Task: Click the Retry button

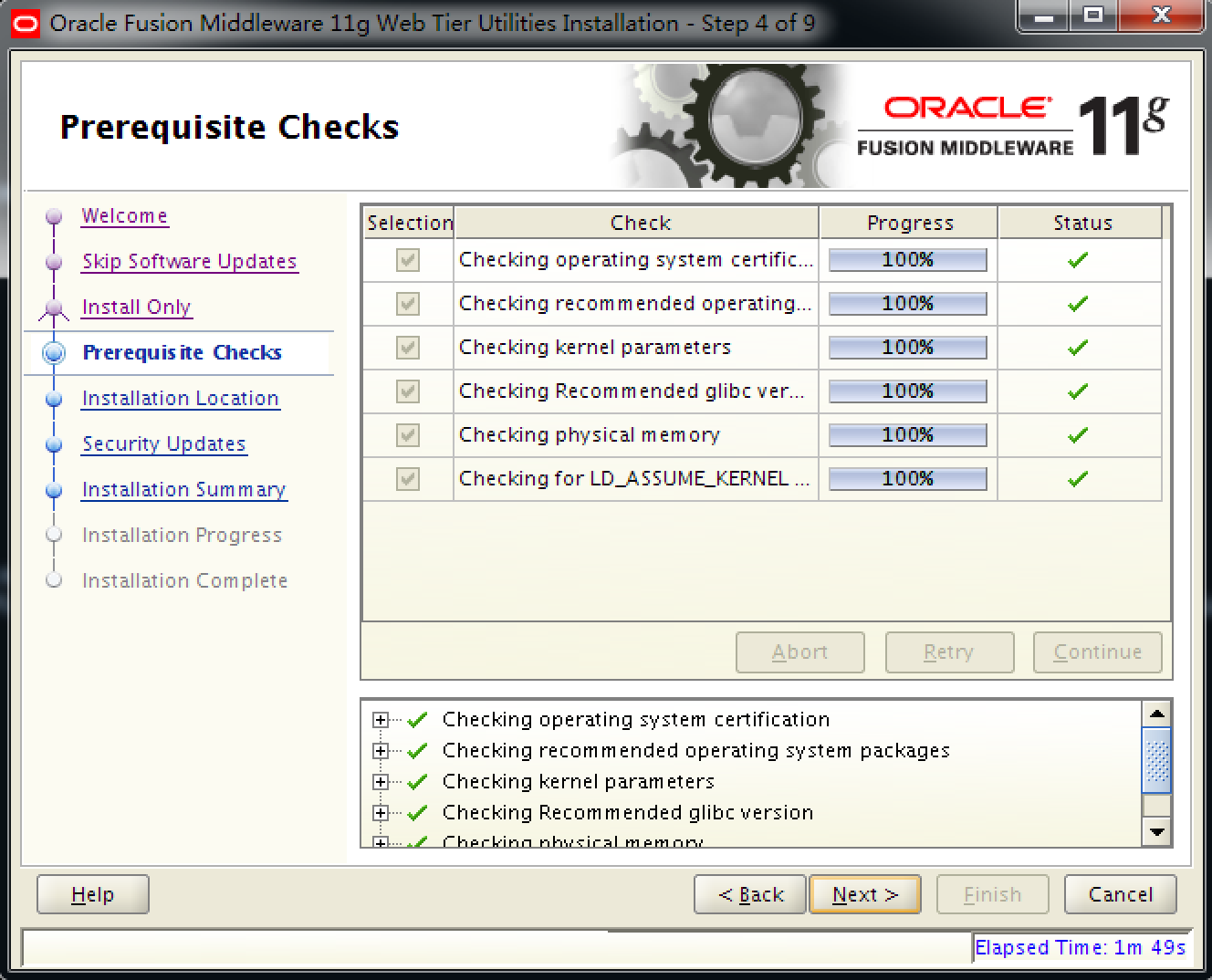Action: click(x=949, y=652)
